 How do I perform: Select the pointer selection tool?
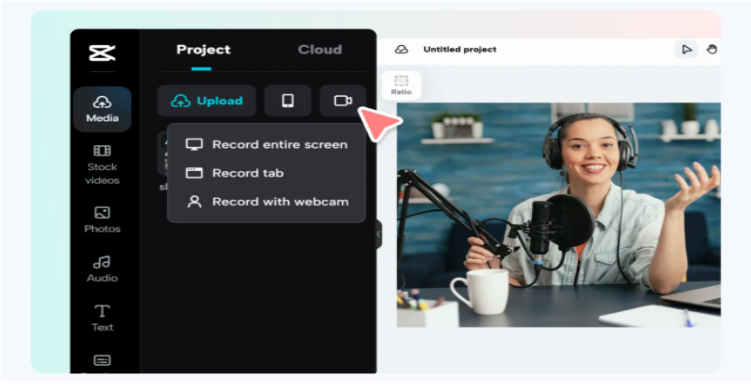coord(686,49)
